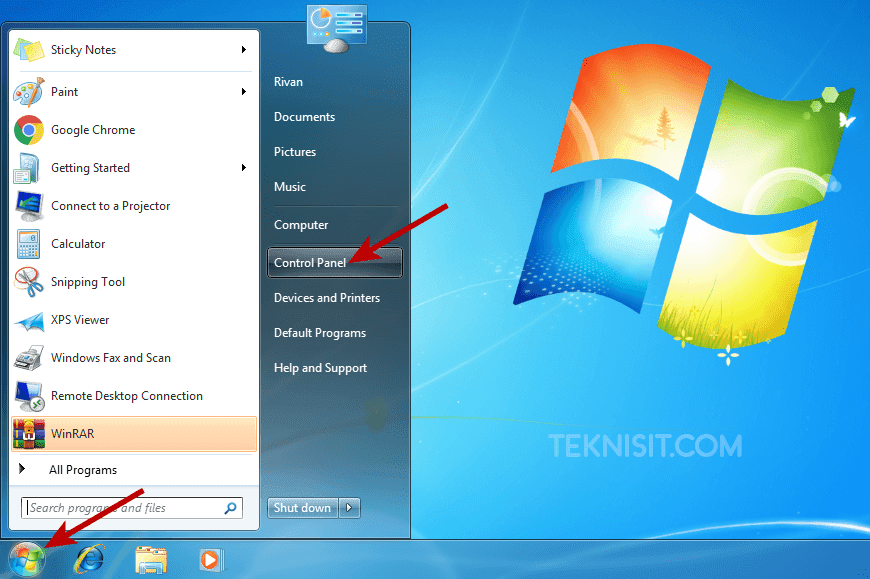Click the Shut down button
The image size is (870, 579).
[x=302, y=507]
